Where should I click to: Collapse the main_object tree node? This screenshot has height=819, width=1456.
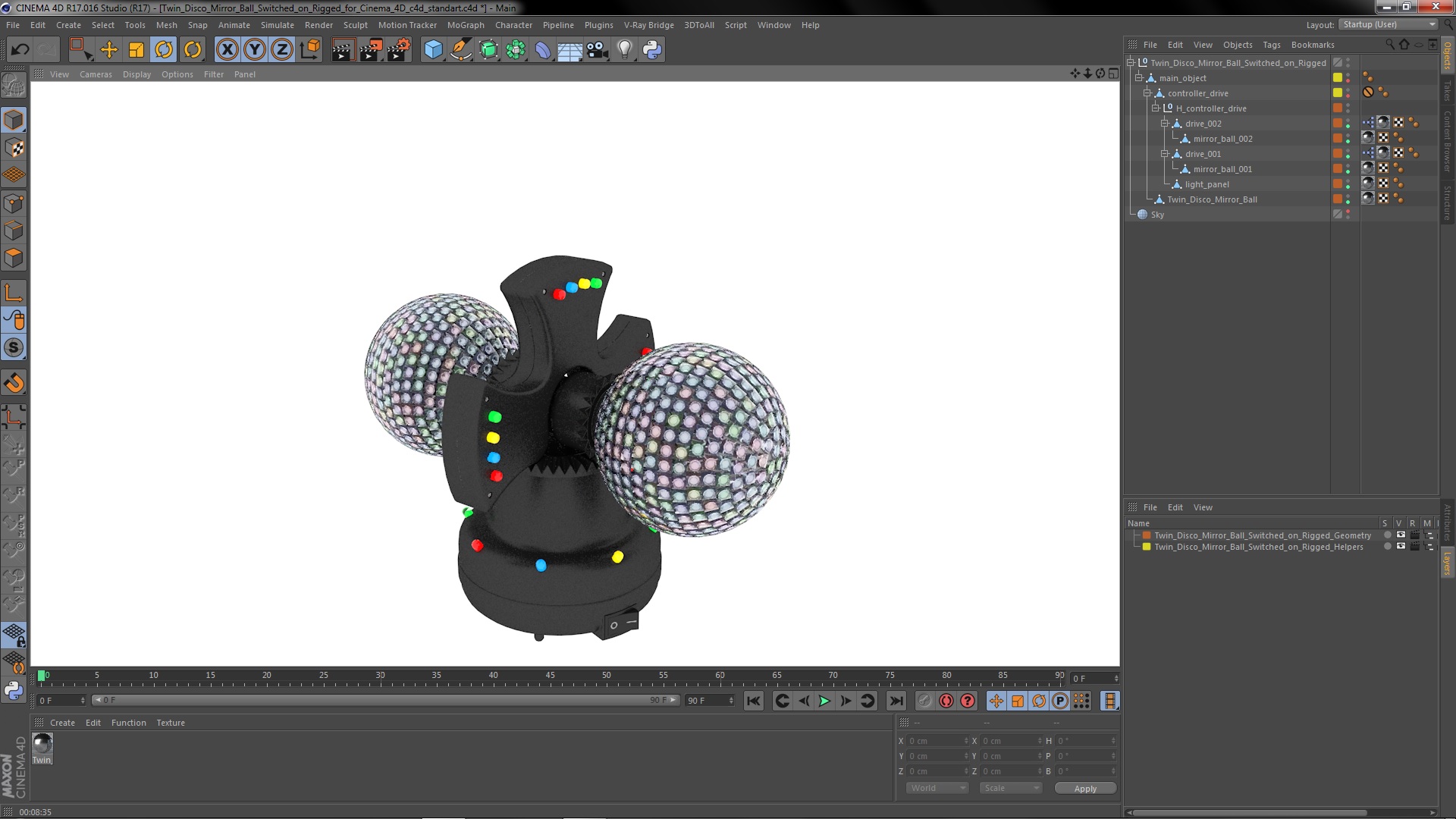click(x=1139, y=78)
